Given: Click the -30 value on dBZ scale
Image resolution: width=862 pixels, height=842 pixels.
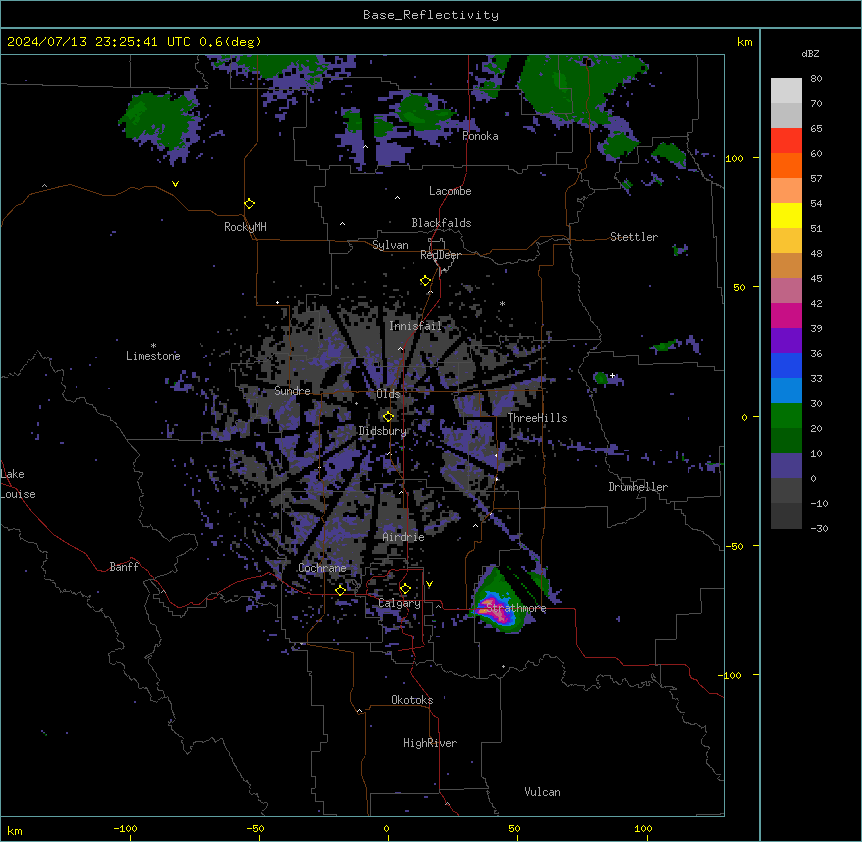Looking at the screenshot, I should point(819,528).
